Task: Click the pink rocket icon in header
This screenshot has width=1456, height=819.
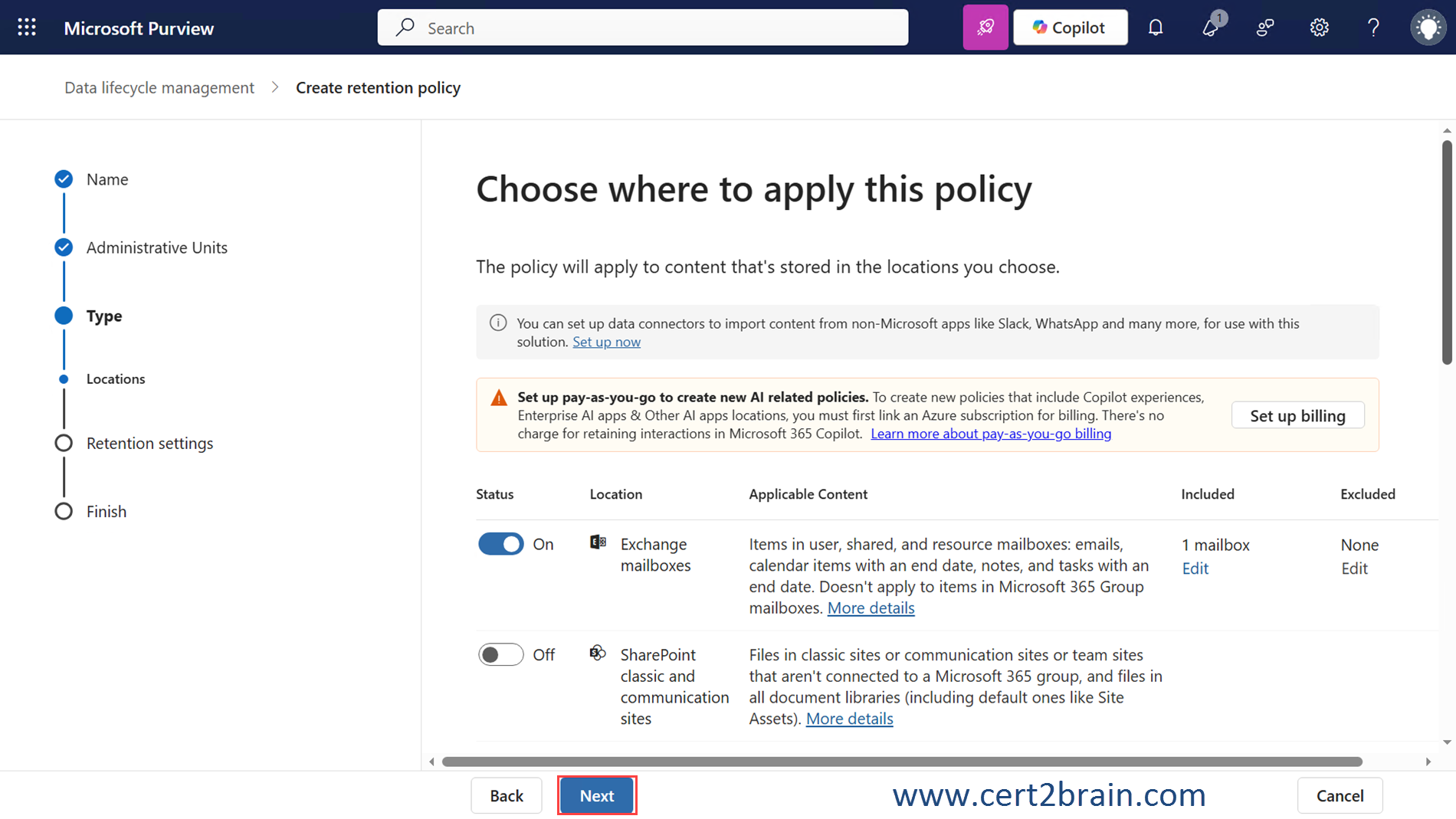Action: pos(985,28)
